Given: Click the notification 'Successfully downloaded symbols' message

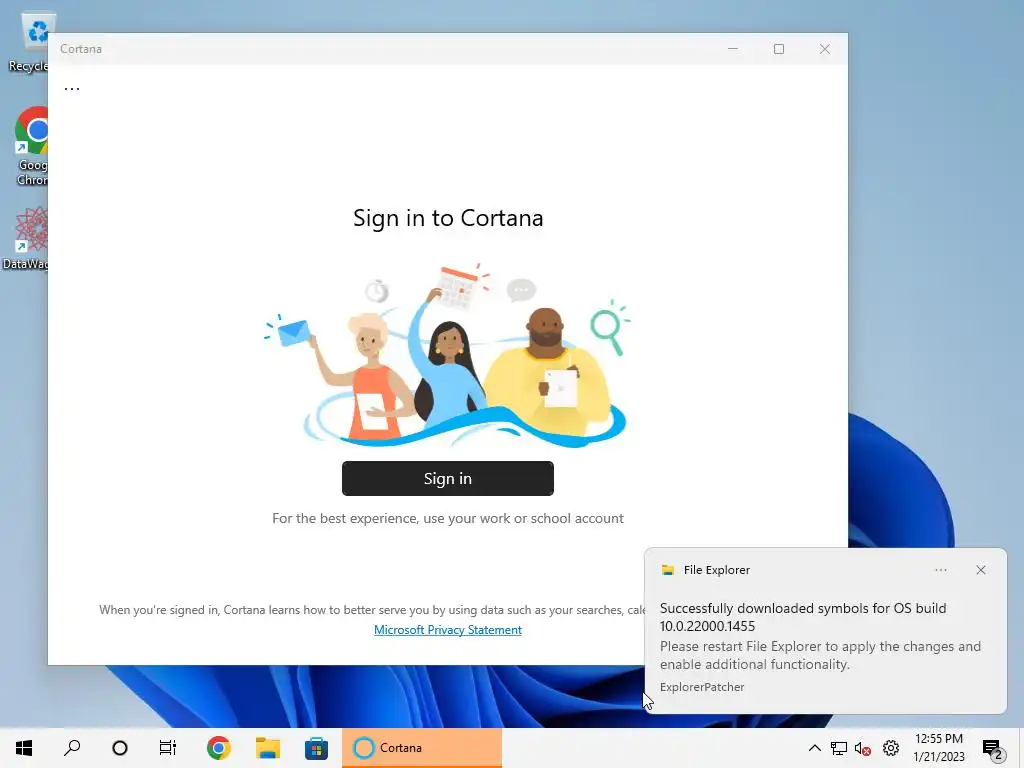Looking at the screenshot, I should click(x=803, y=616).
